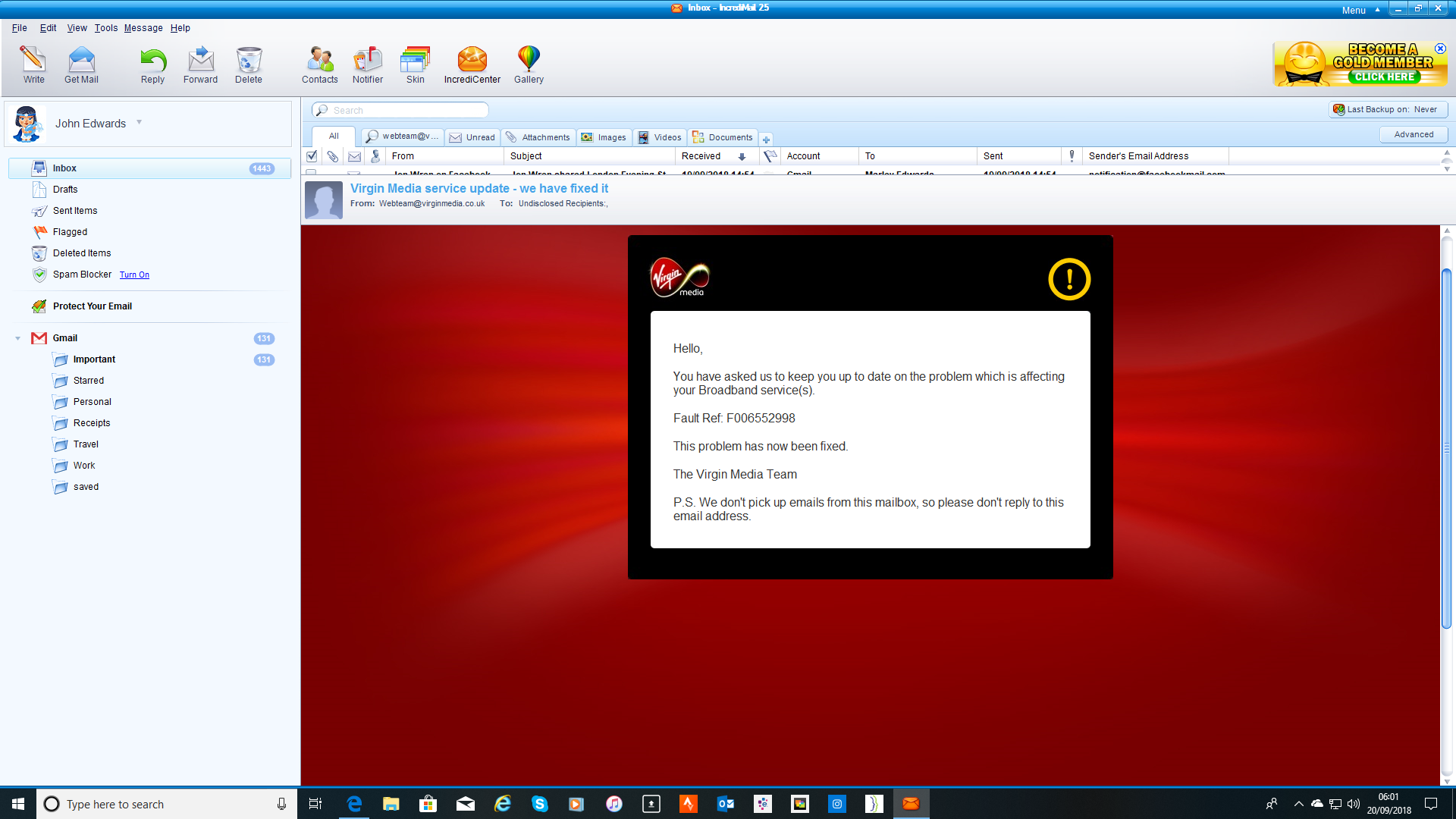
Task: Filter by the Images tab
Action: click(604, 137)
